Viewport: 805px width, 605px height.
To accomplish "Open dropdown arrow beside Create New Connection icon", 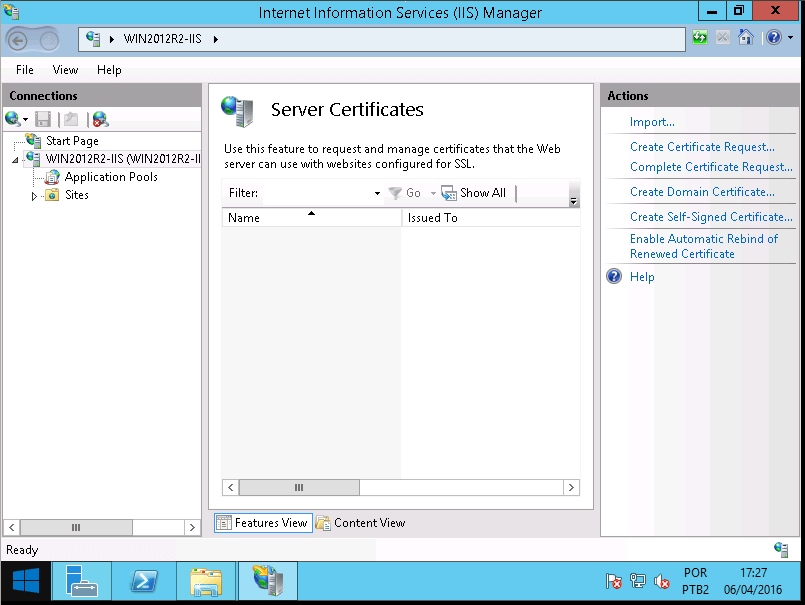I will click(25, 120).
